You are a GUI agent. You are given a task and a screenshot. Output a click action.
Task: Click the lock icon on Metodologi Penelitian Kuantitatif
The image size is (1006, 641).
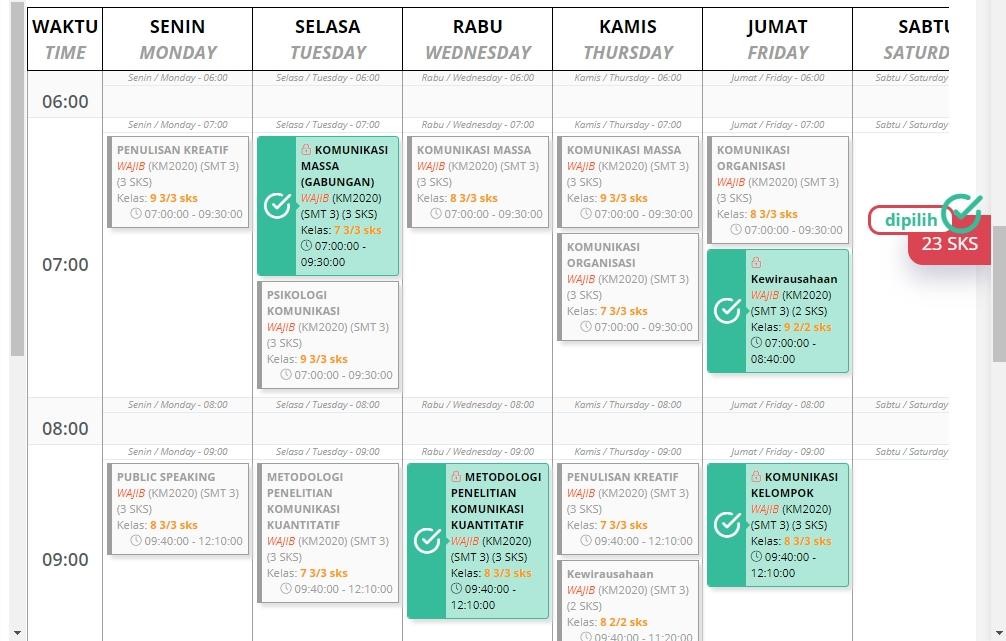pyautogui.click(x=456, y=476)
